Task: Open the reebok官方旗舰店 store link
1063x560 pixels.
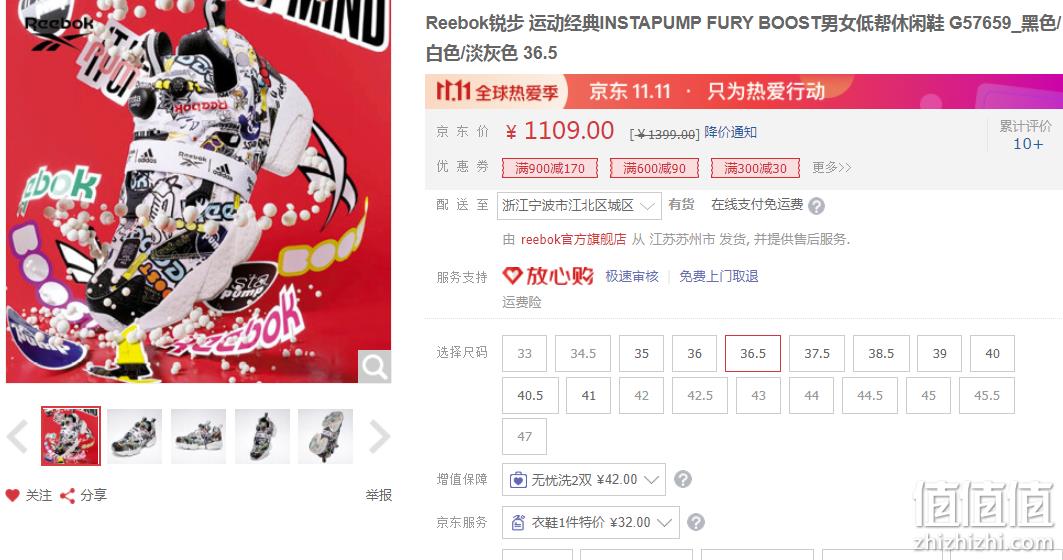Action: point(573,239)
